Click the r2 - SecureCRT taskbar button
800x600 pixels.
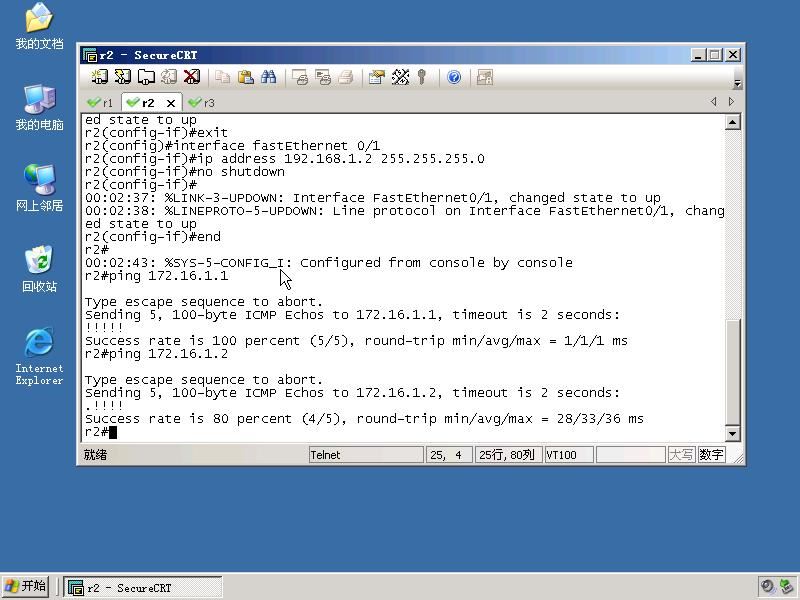(143, 588)
